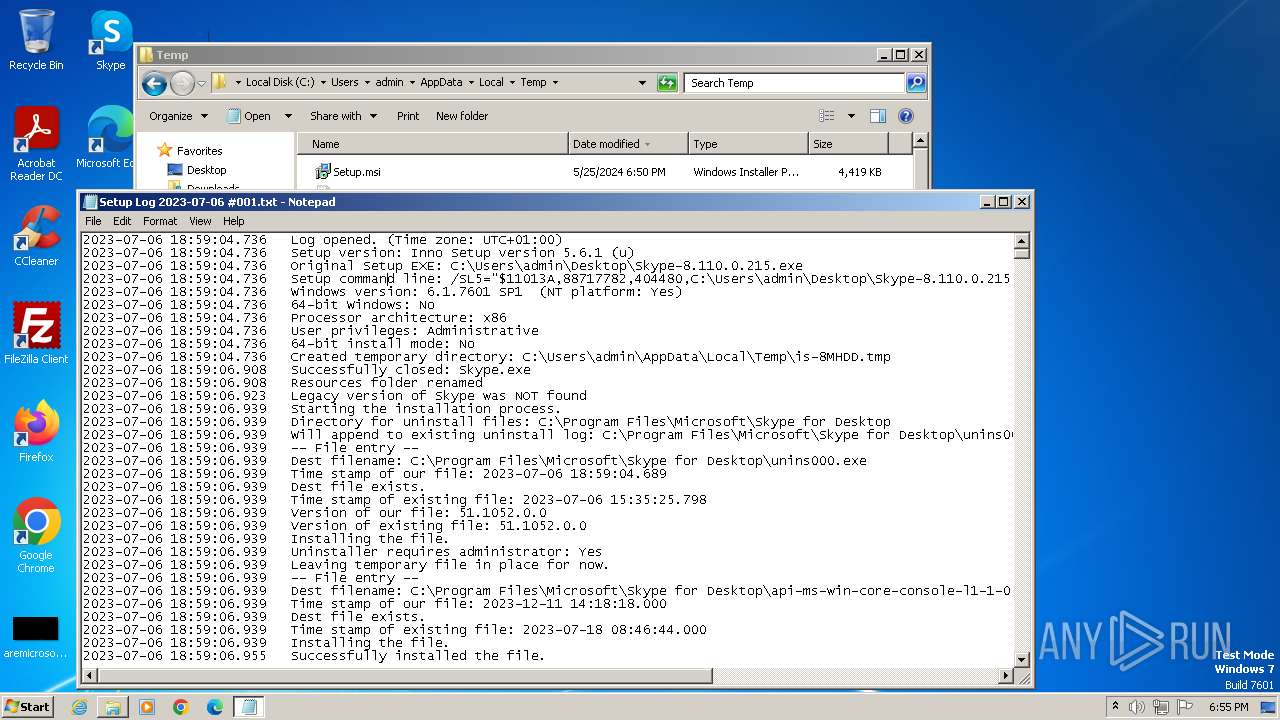
Task: Sort files by the Name column header
Action: tap(433, 144)
